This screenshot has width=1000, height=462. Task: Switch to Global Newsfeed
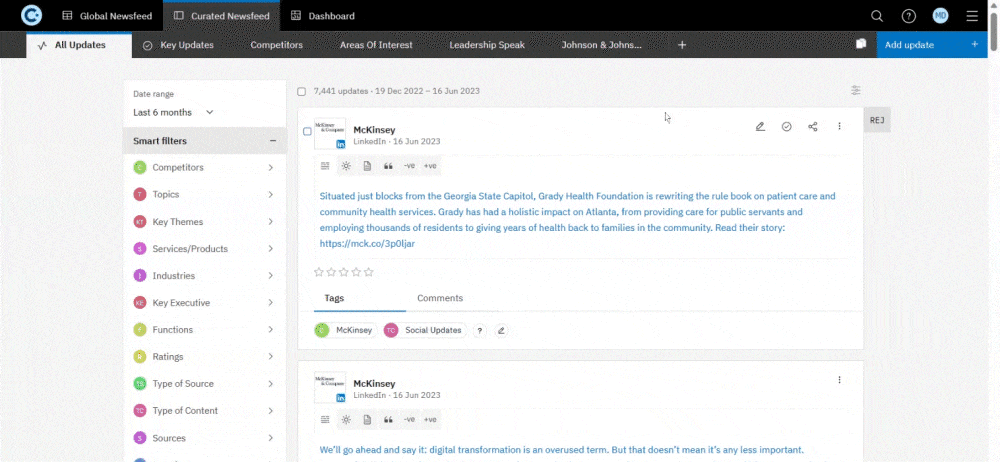(106, 16)
